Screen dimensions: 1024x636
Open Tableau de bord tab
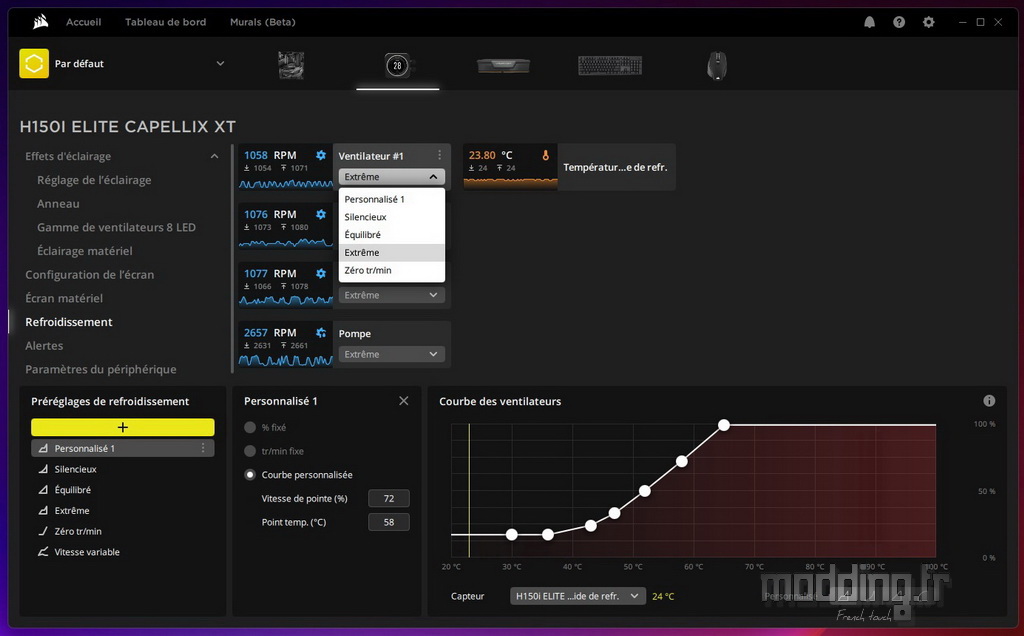point(165,22)
